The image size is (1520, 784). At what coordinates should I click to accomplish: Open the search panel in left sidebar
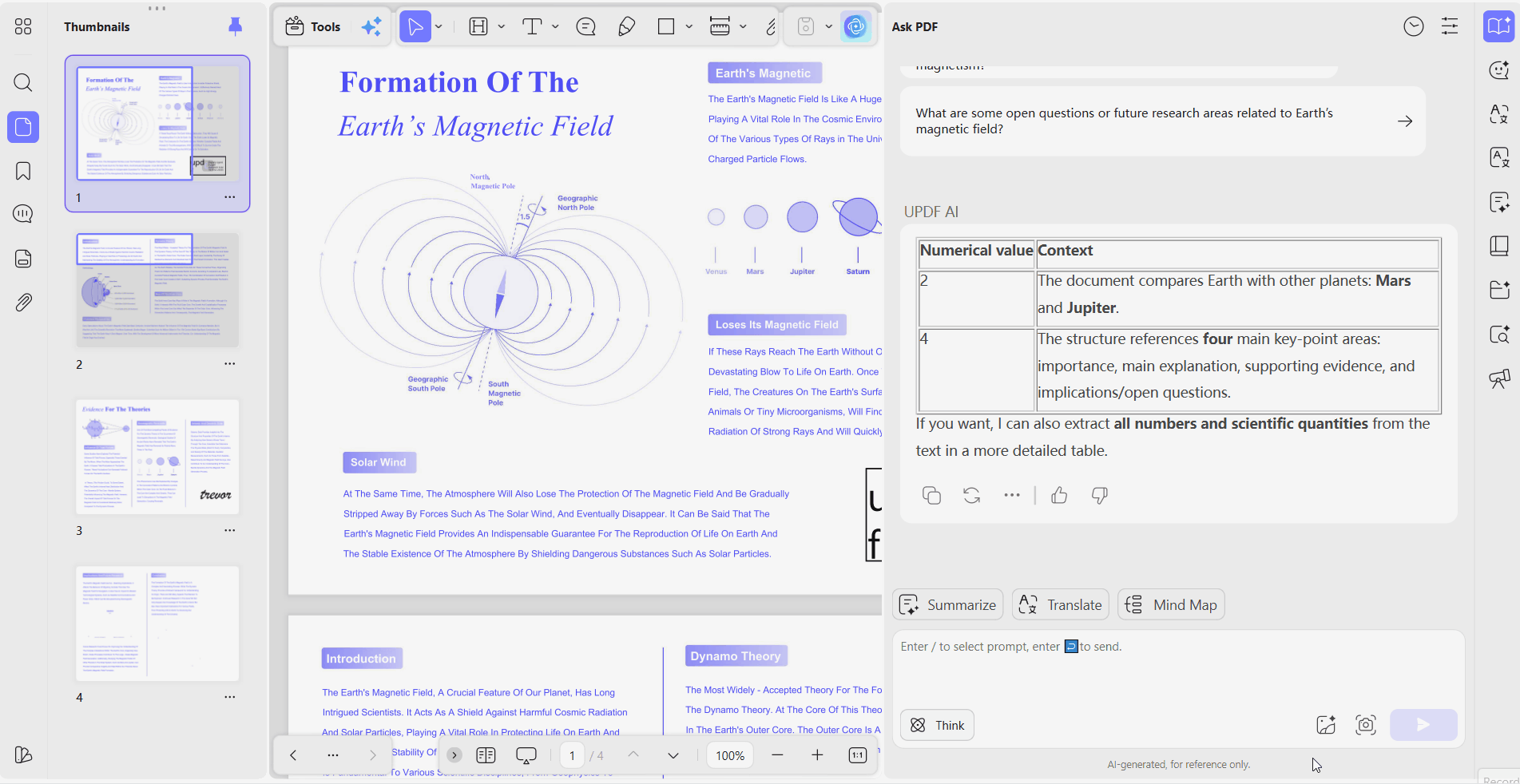(x=23, y=82)
